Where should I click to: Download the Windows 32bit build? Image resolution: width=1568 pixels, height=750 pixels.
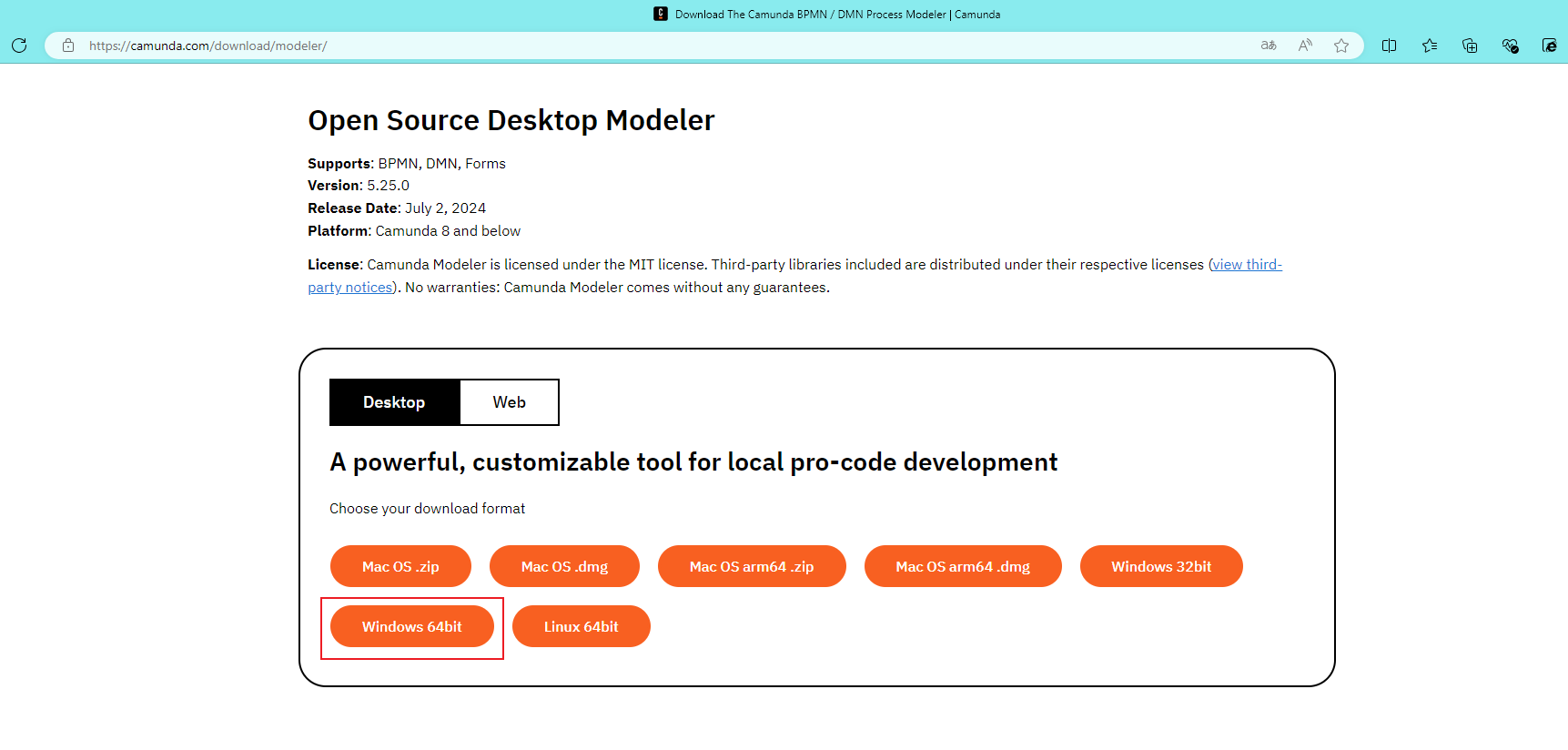(1161, 566)
